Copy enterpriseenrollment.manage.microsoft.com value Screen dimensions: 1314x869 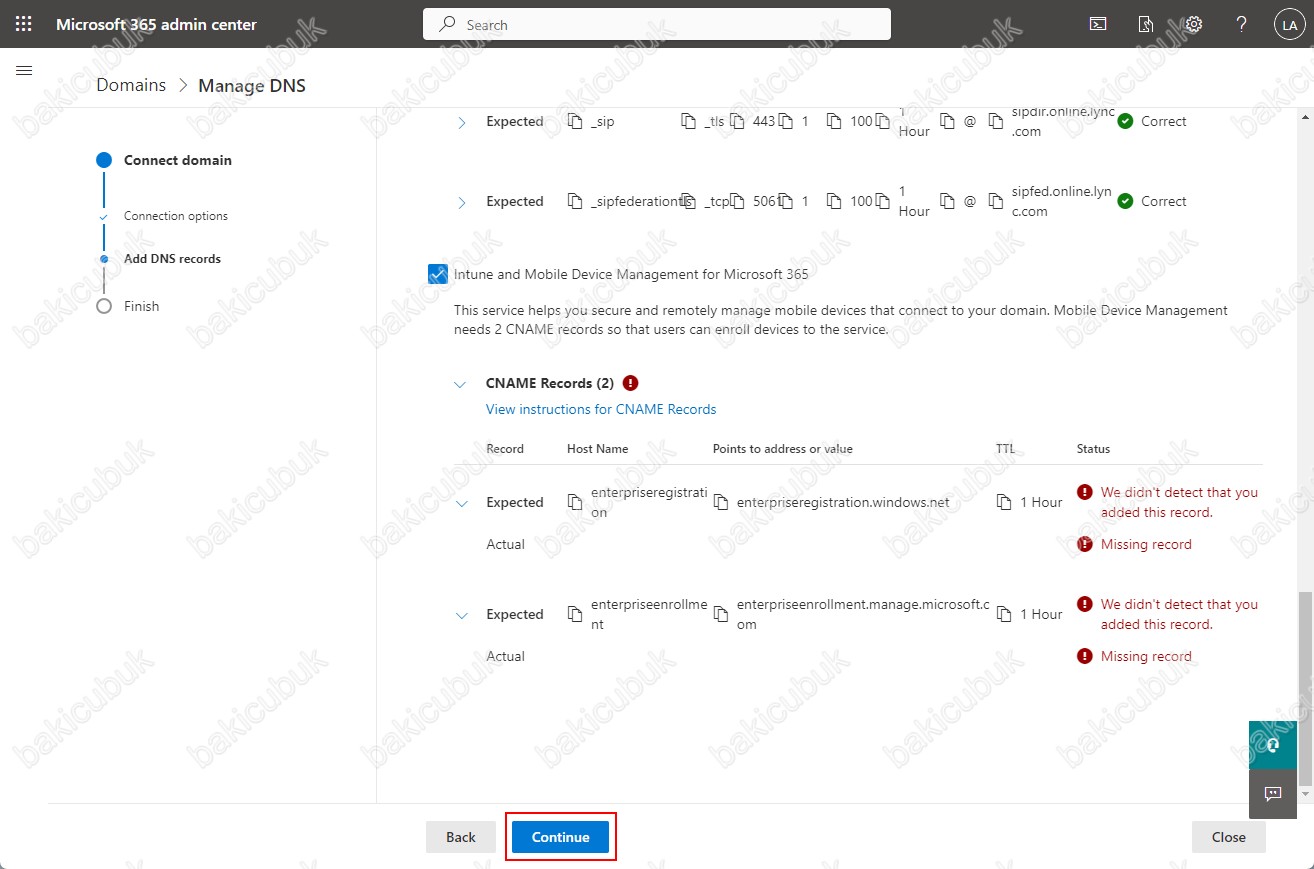coord(721,614)
